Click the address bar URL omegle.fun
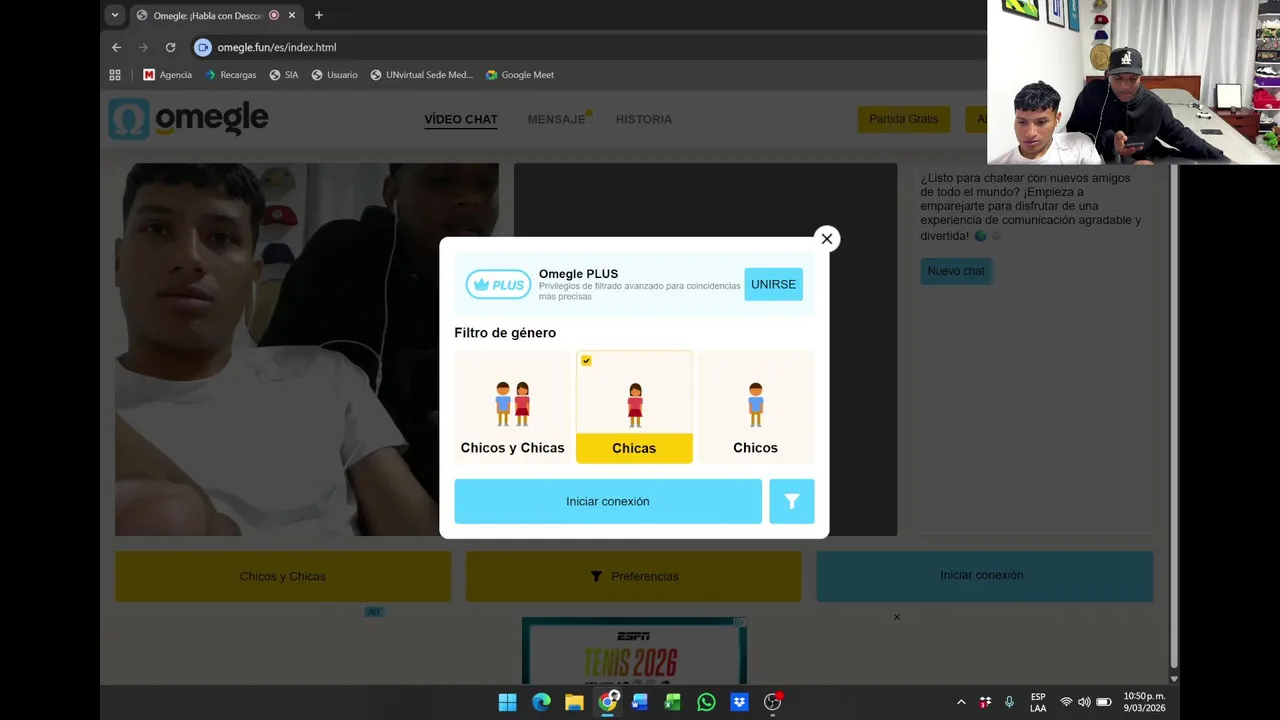Image resolution: width=1280 pixels, height=720 pixels. coord(277,47)
